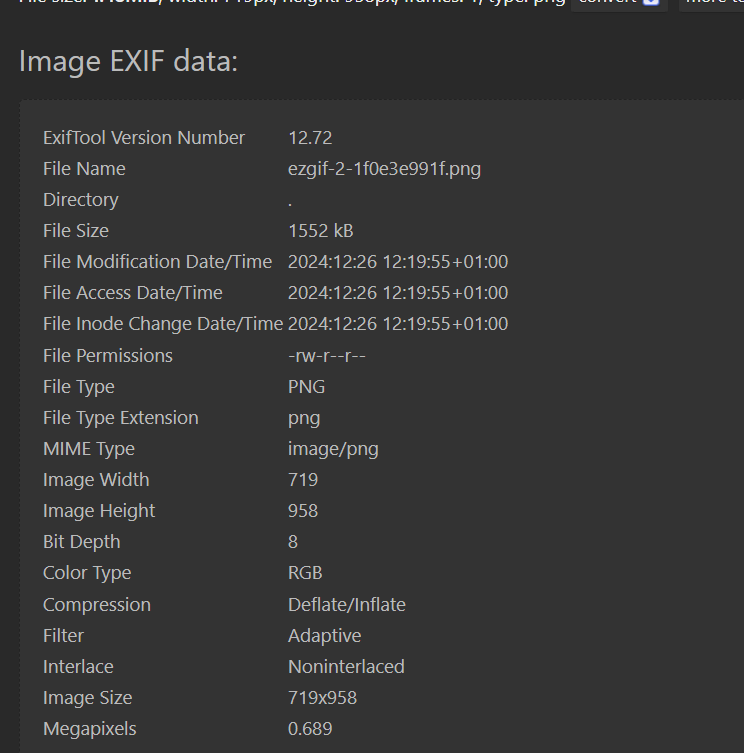Click the File Permissions value -rw-r--r--
This screenshot has width=744, height=753.
(327, 356)
